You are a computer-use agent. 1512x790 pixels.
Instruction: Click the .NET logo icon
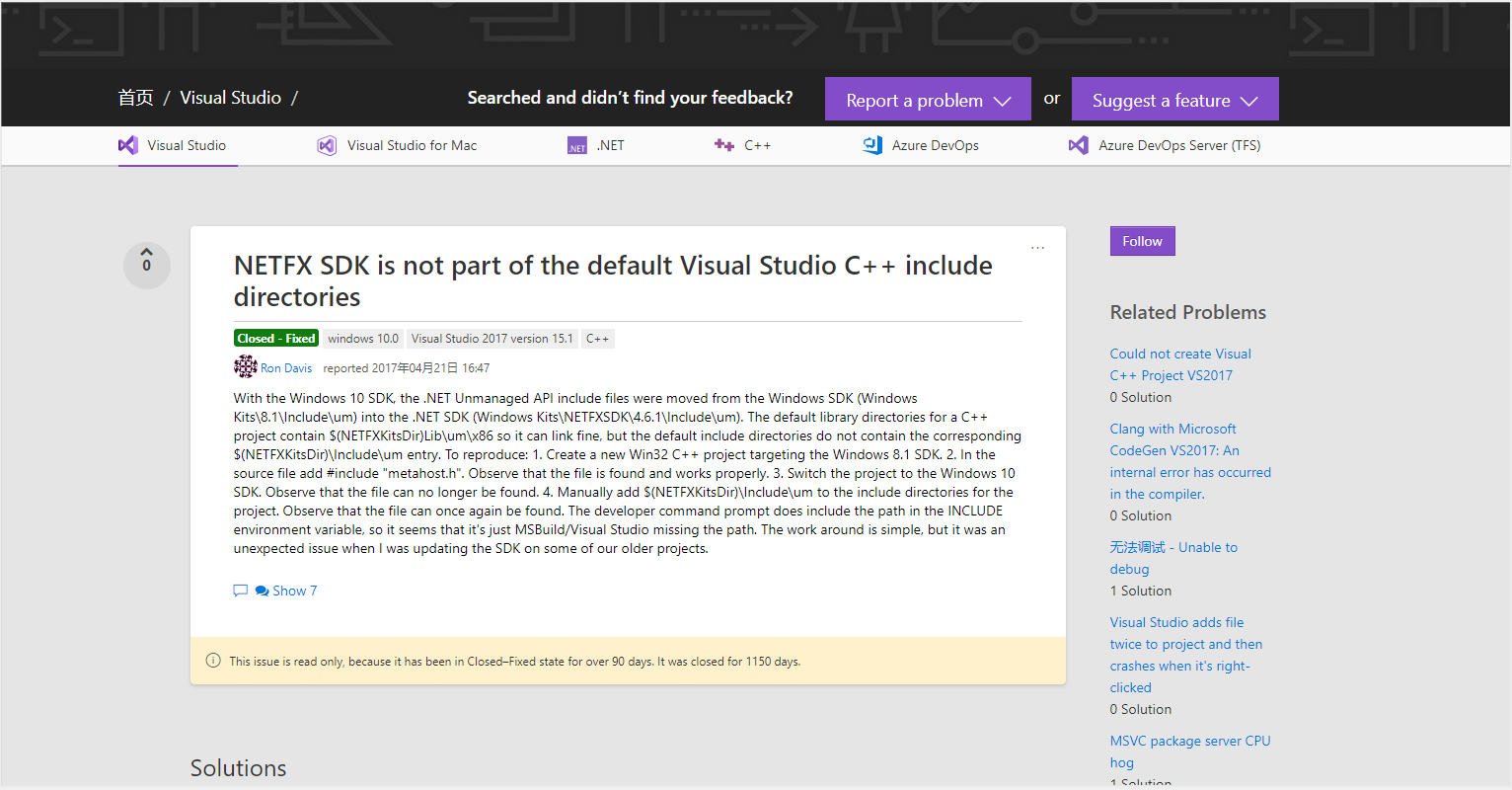577,146
